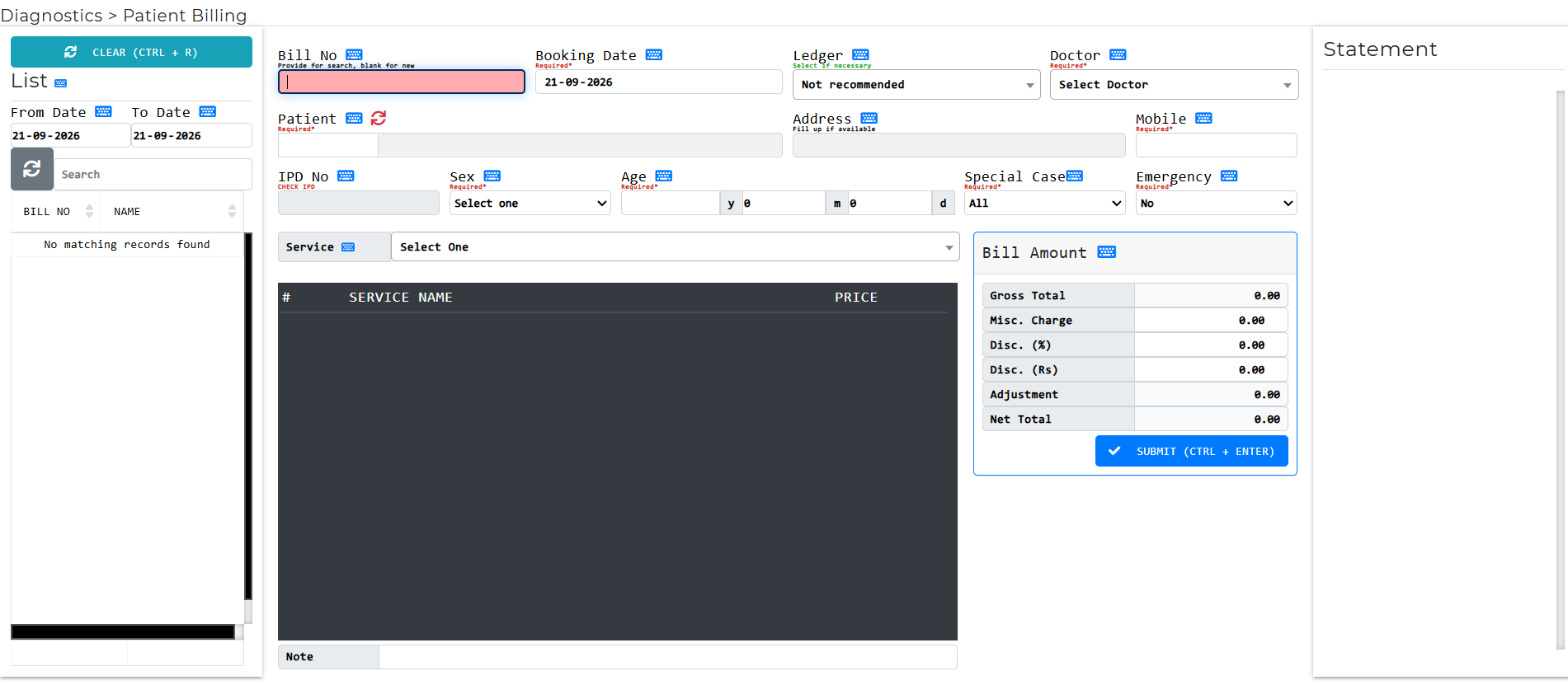Click the Gross Total value
This screenshot has height=685, width=1568.
1211,295
